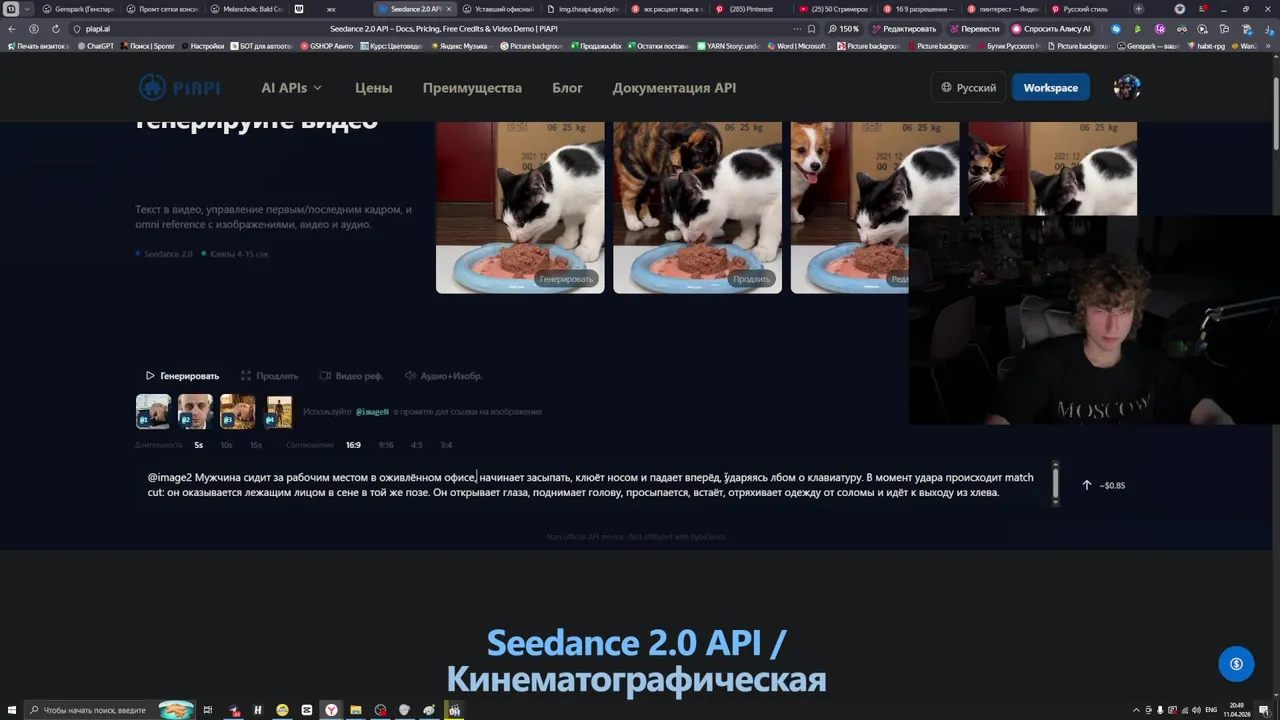Image resolution: width=1280 pixels, height=720 pixels.
Task: Select the Продлить mode tab
Action: click(x=269, y=376)
